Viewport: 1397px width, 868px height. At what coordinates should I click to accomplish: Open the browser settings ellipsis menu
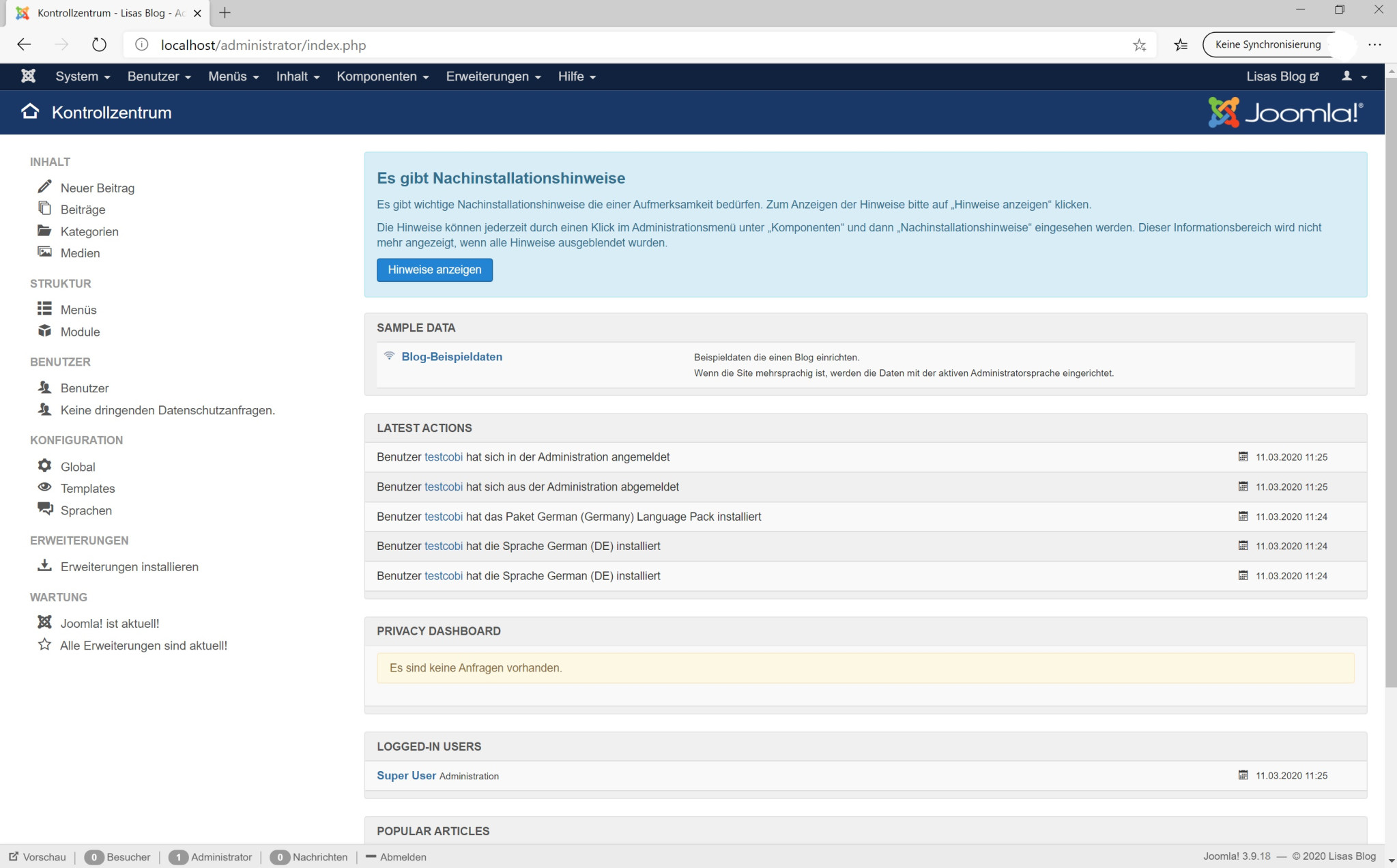[x=1374, y=44]
